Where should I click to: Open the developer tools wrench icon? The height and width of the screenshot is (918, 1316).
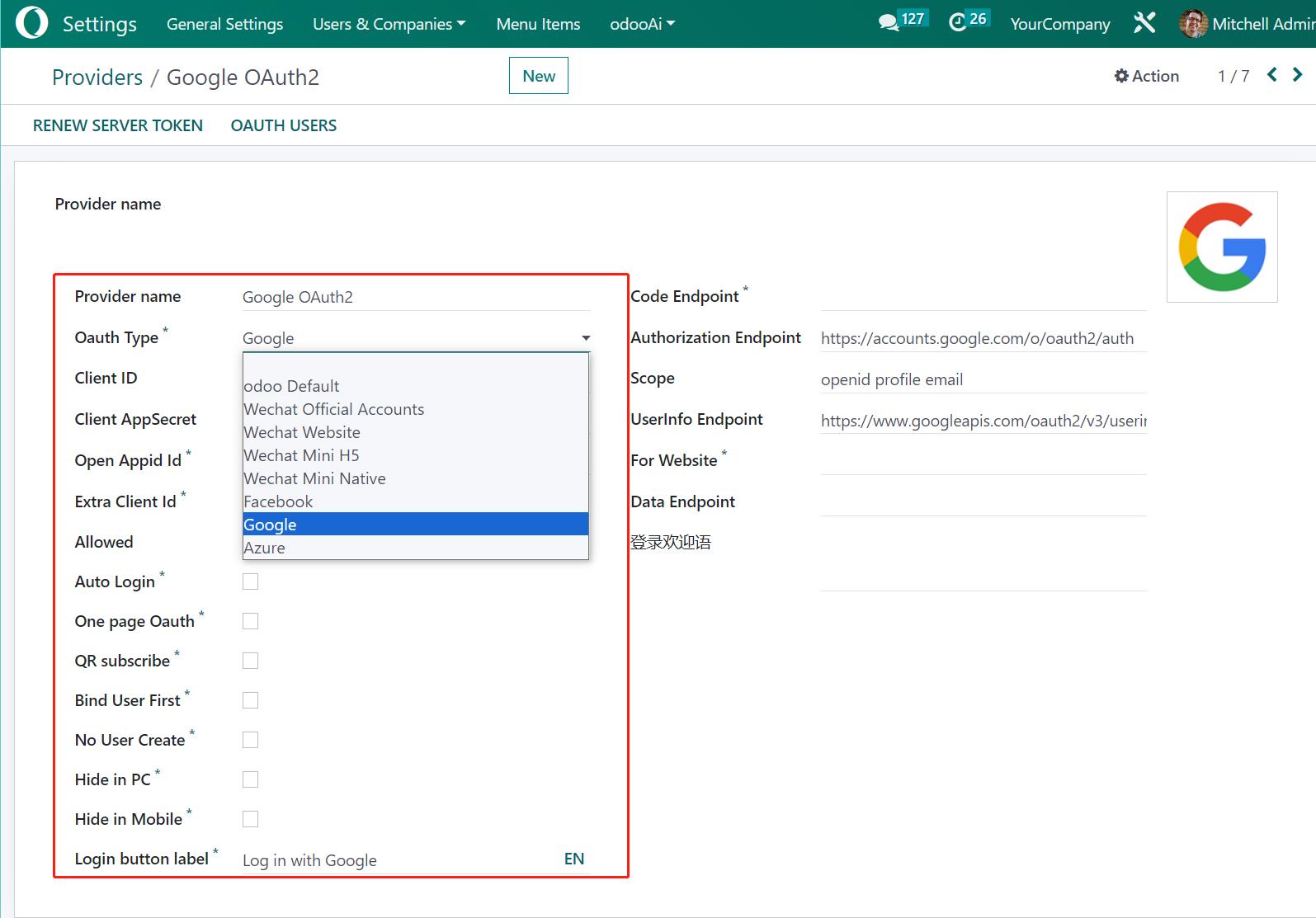tap(1144, 23)
